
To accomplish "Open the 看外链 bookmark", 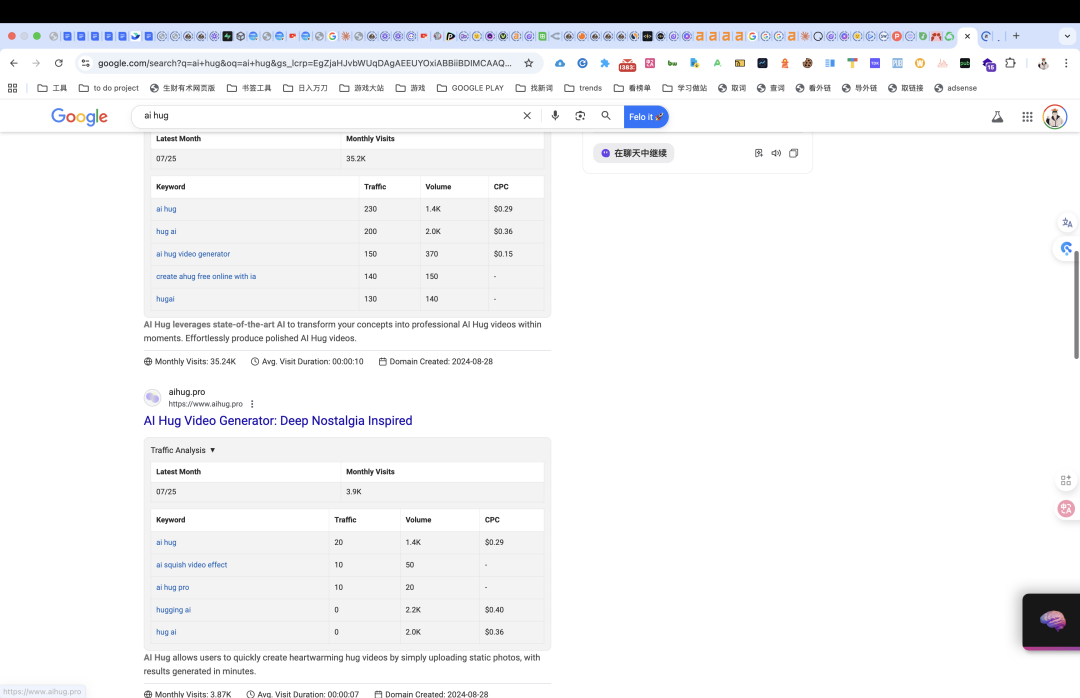I will pyautogui.click(x=813, y=88).
